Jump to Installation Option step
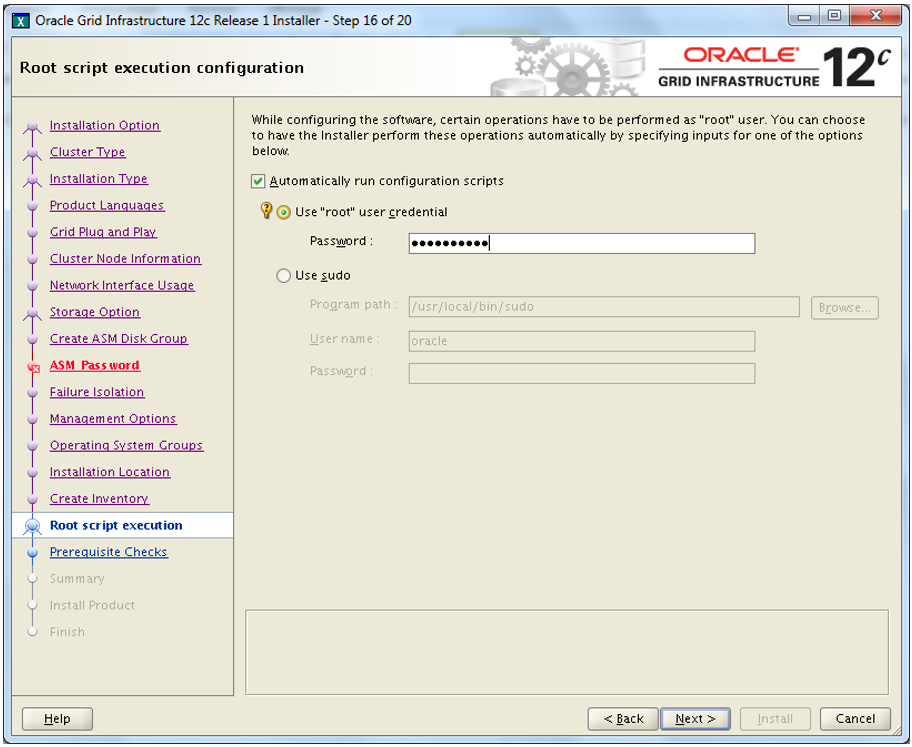 tap(105, 126)
